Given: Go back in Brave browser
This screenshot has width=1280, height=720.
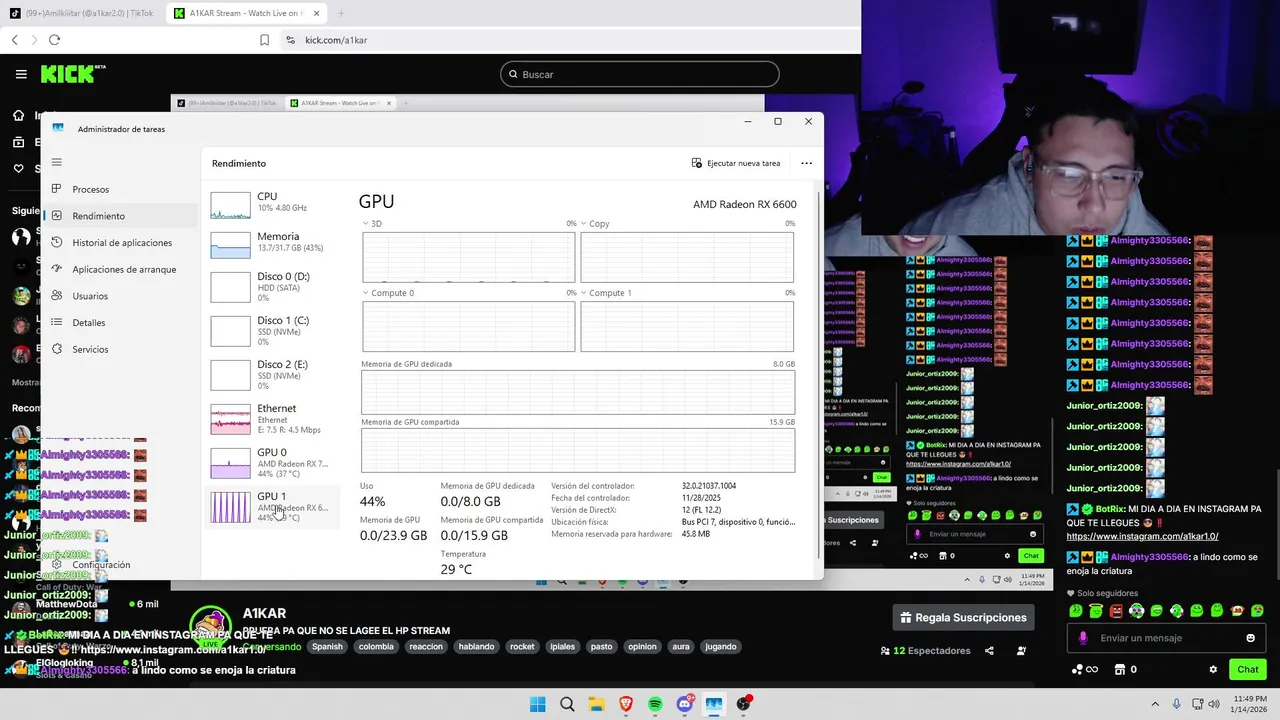Looking at the screenshot, I should 15,40.
